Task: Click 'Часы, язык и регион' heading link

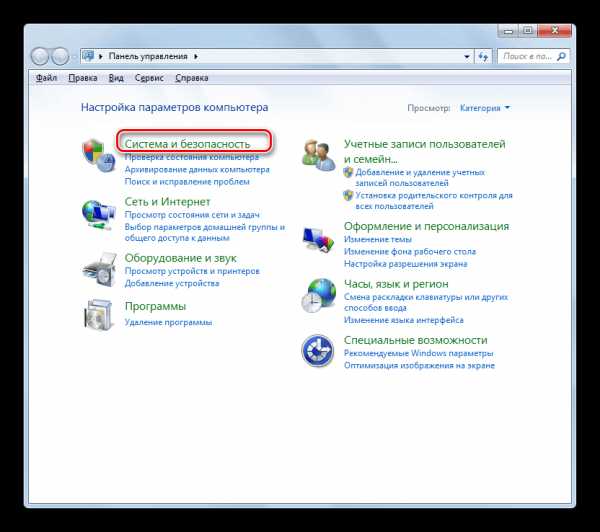Action: 396,284
